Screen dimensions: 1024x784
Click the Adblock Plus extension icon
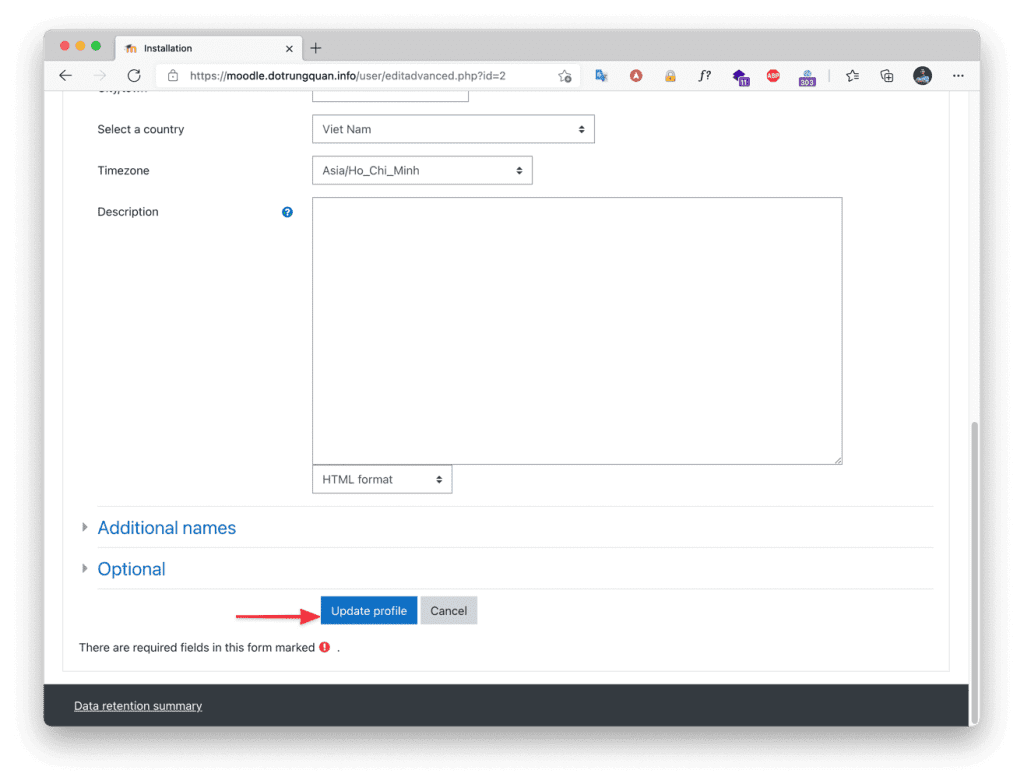pyautogui.click(x=772, y=76)
